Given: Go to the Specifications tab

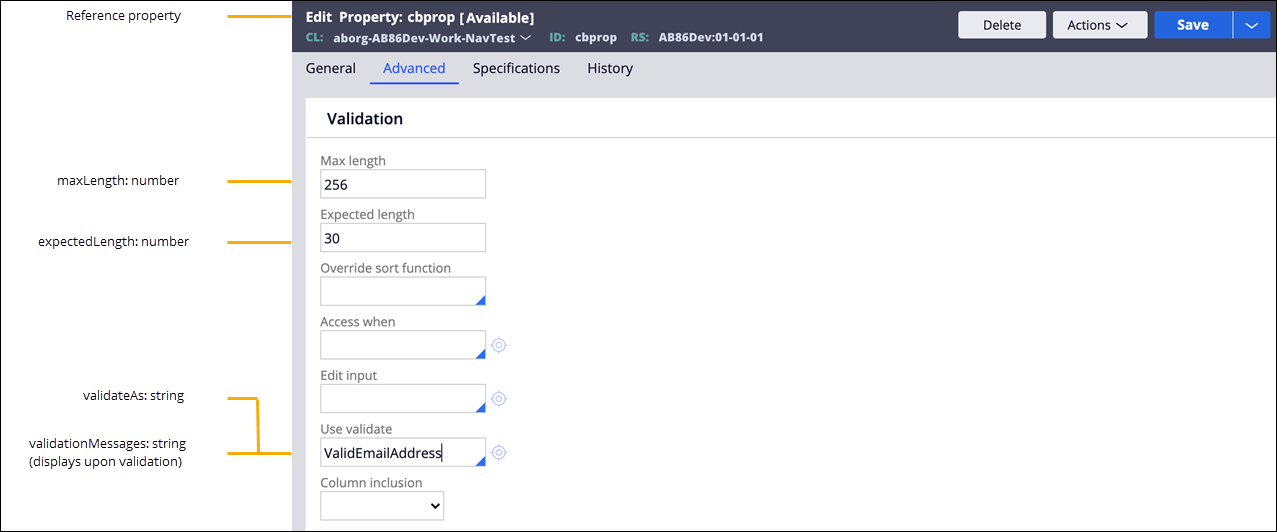Looking at the screenshot, I should point(516,68).
